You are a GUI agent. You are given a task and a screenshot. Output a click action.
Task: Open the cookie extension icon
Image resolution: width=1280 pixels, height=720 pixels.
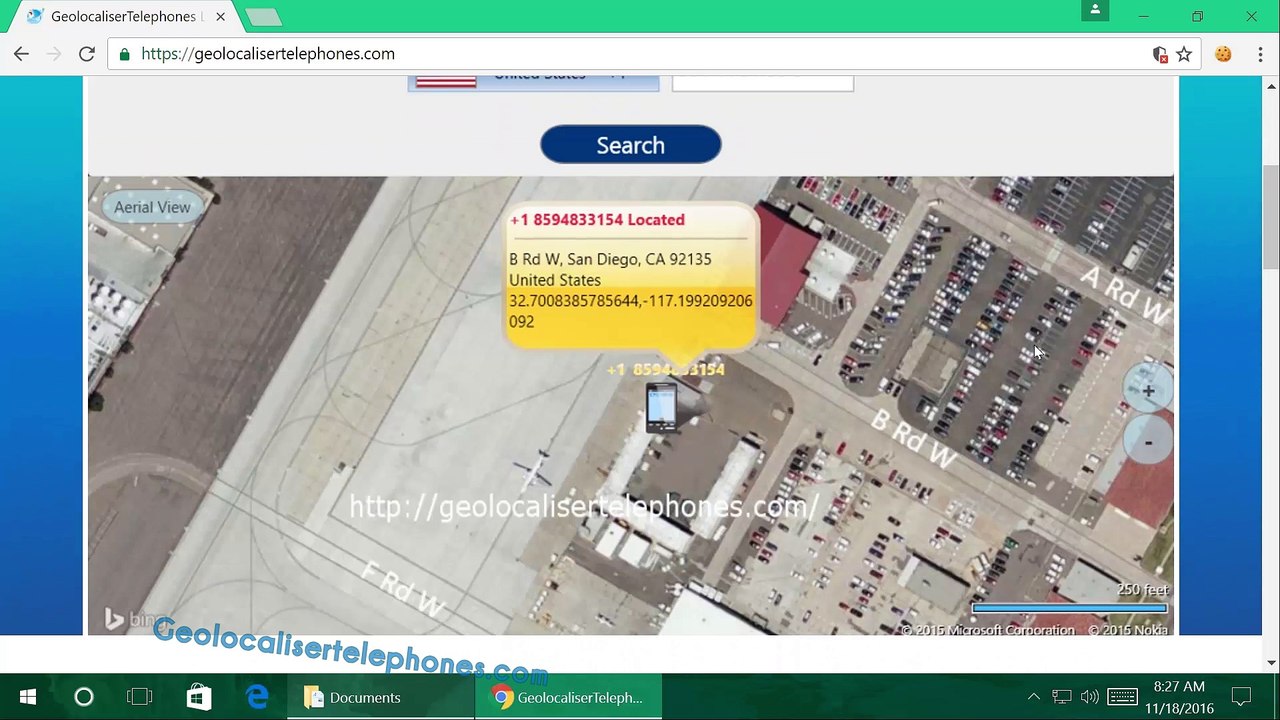pyautogui.click(x=1223, y=54)
